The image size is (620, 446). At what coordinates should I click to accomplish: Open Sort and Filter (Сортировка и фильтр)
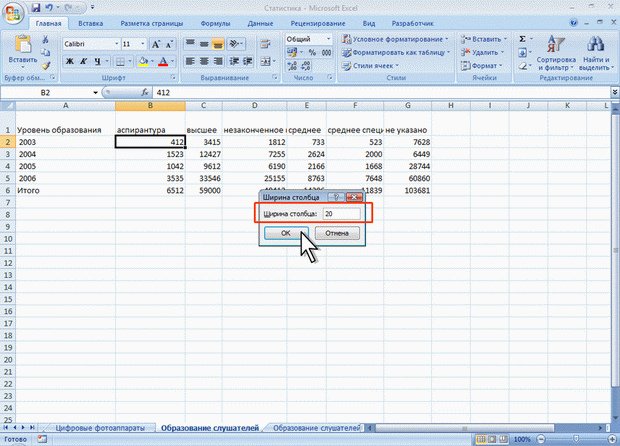pyautogui.click(x=556, y=52)
